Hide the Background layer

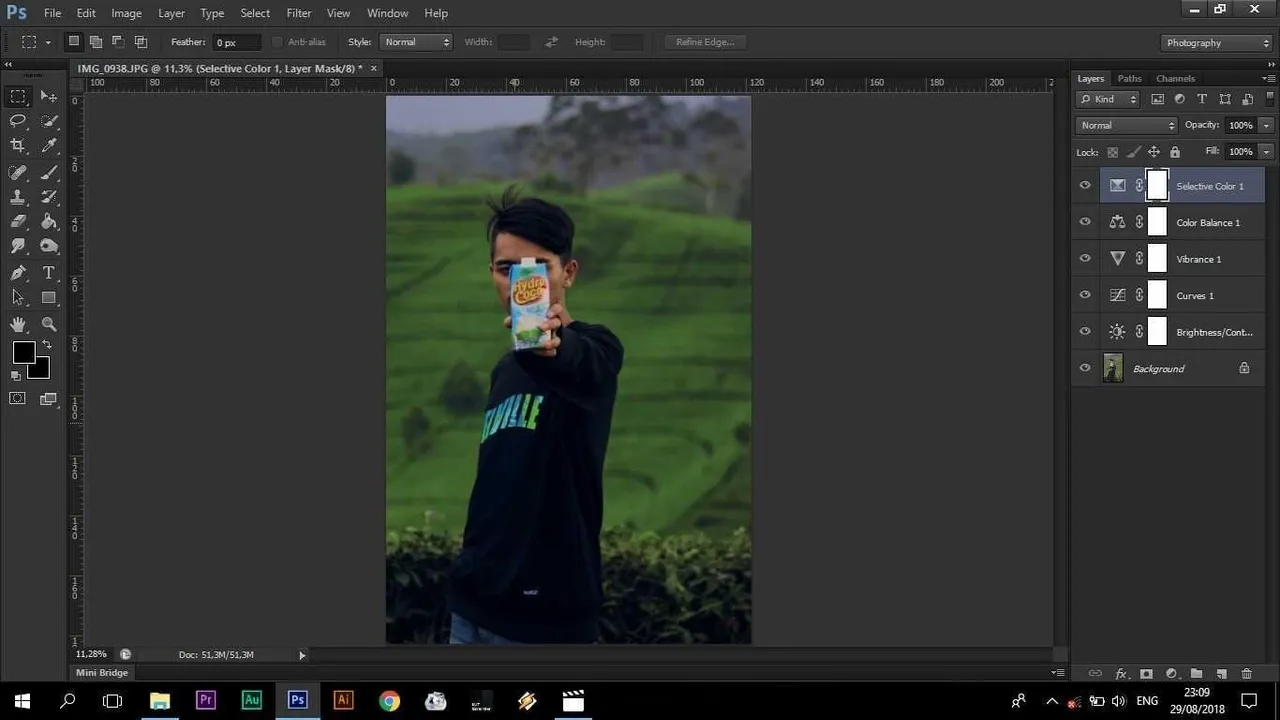tap(1085, 368)
